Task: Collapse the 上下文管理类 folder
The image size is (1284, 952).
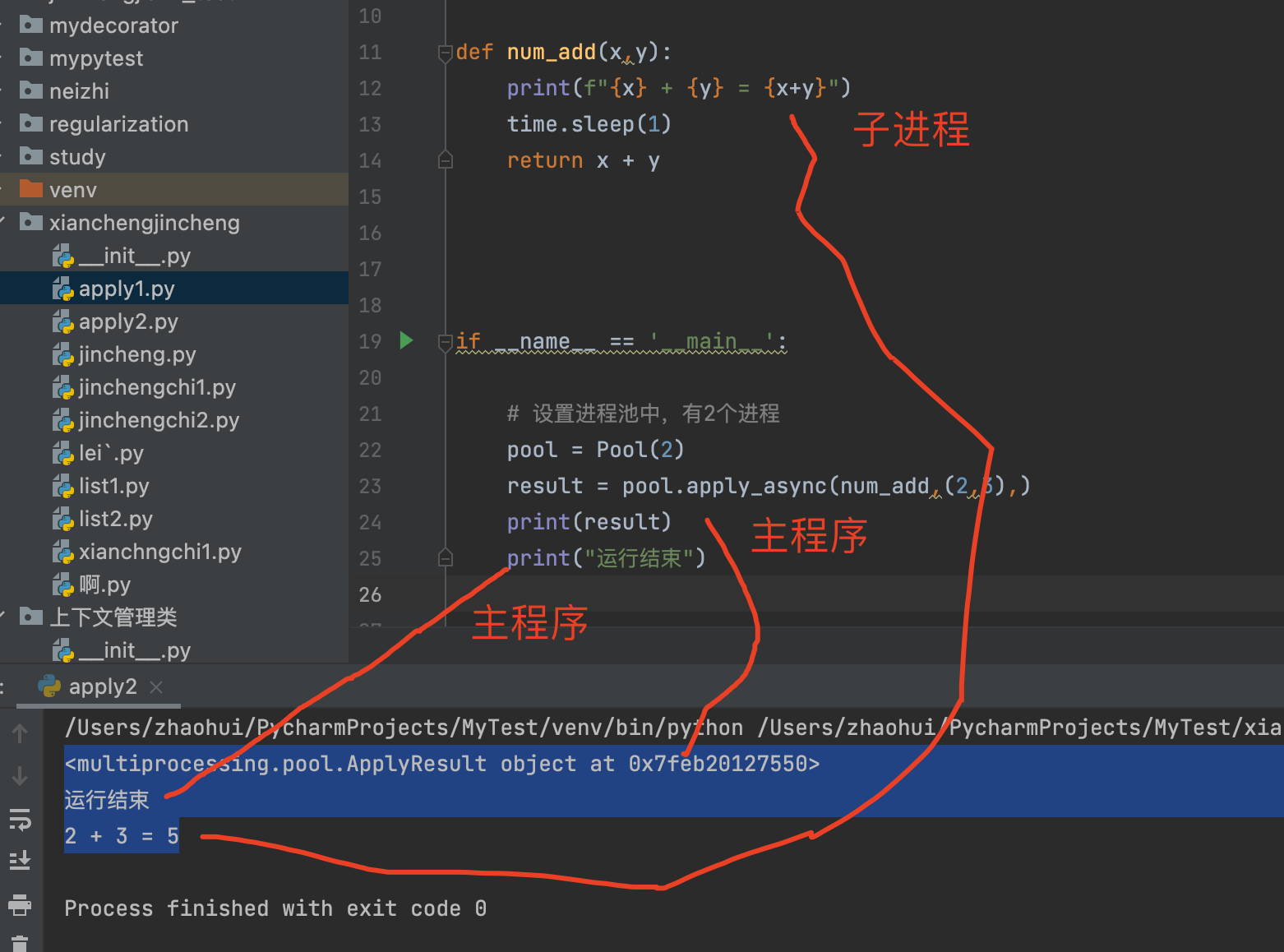Action: (3, 617)
